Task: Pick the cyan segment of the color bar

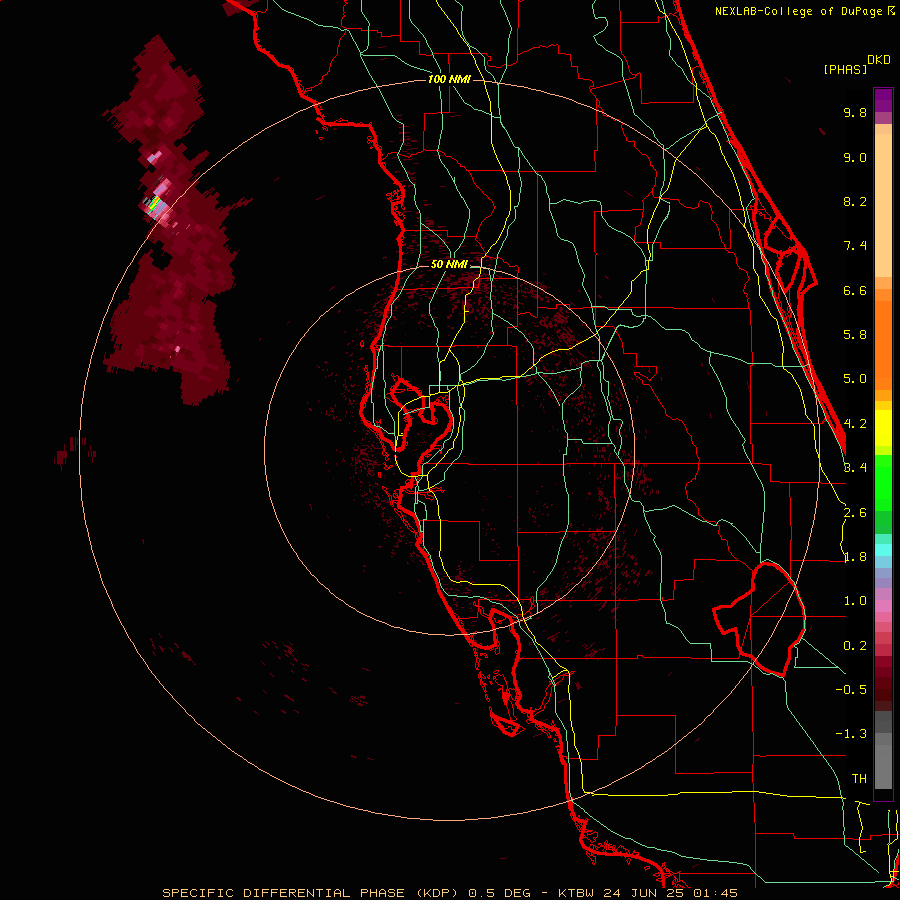Action: (x=883, y=550)
